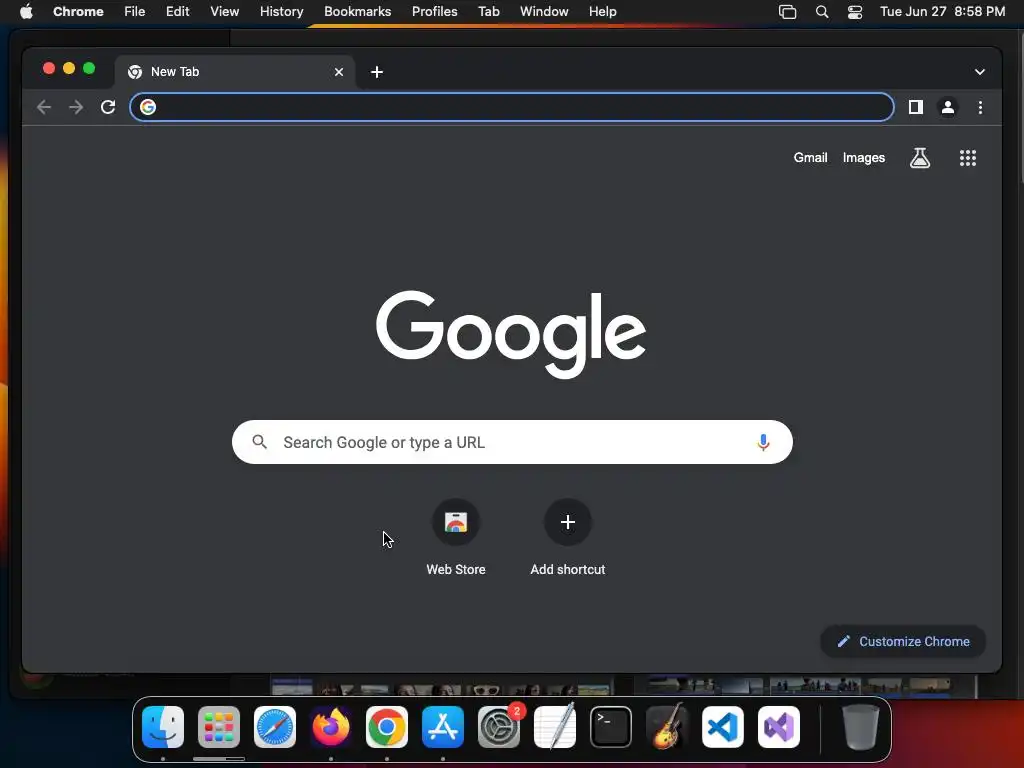Open System Settings from the Dock
The image size is (1024, 768).
coord(499,727)
